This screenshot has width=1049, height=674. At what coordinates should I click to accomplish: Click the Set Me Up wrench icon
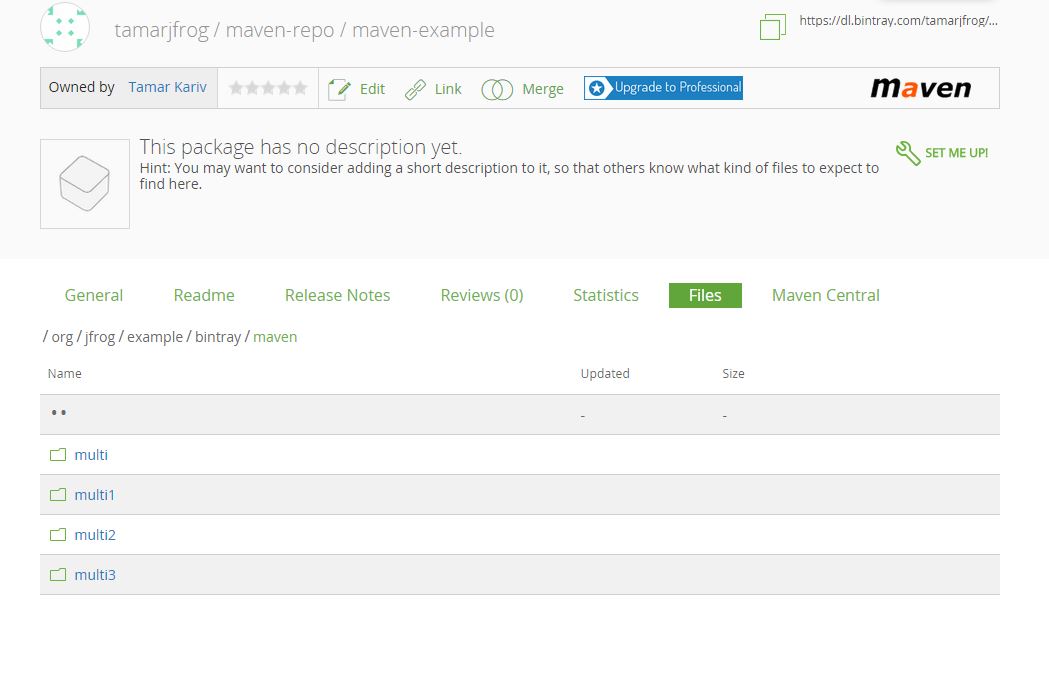pos(908,153)
